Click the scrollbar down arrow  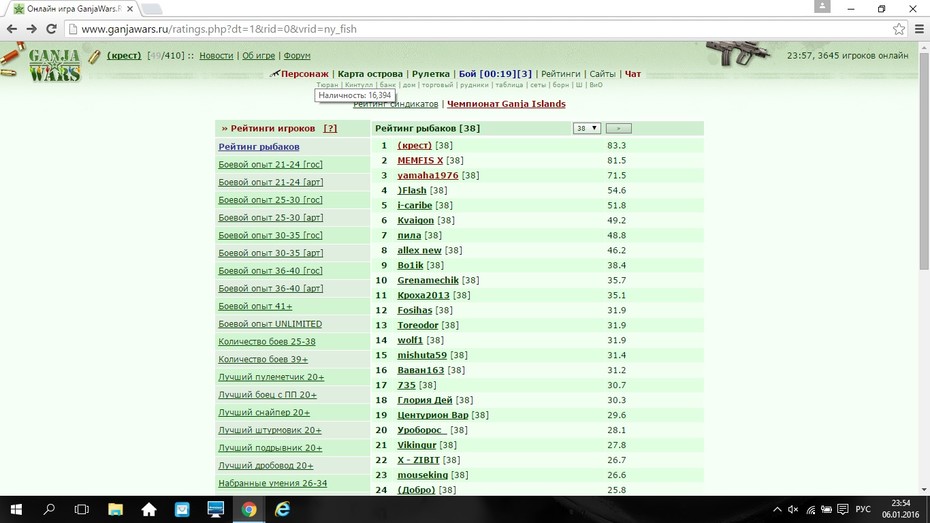[x=925, y=490]
